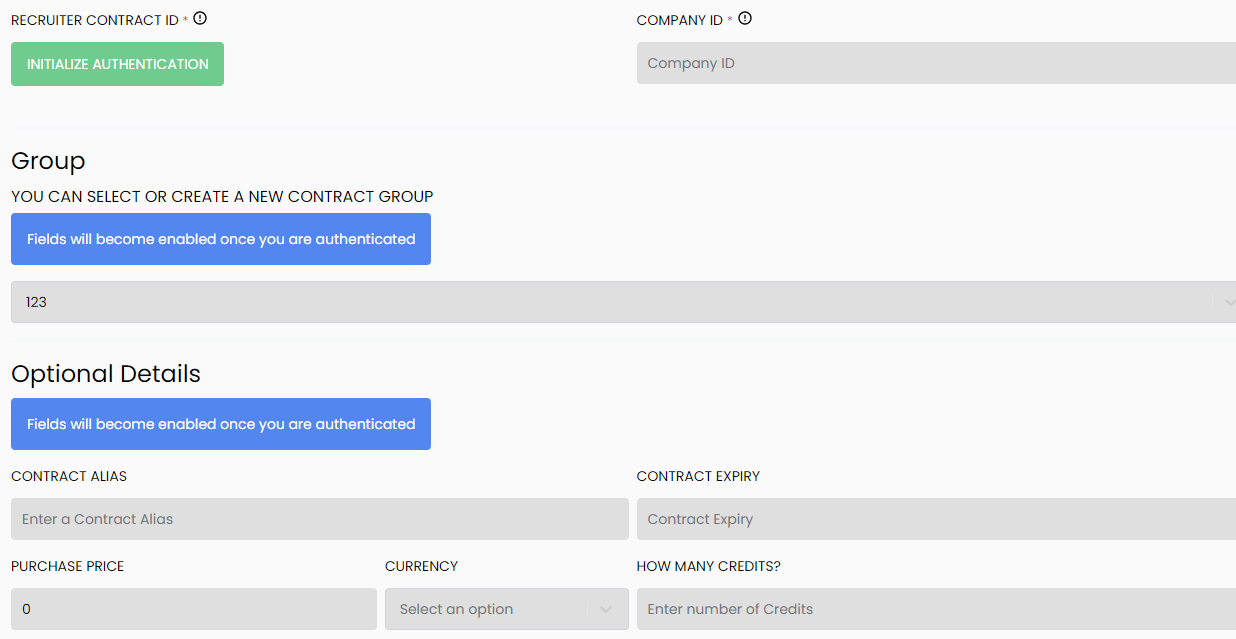Image resolution: width=1236 pixels, height=639 pixels.
Task: Click the Recruiter Contract ID label
Action: click(x=95, y=20)
